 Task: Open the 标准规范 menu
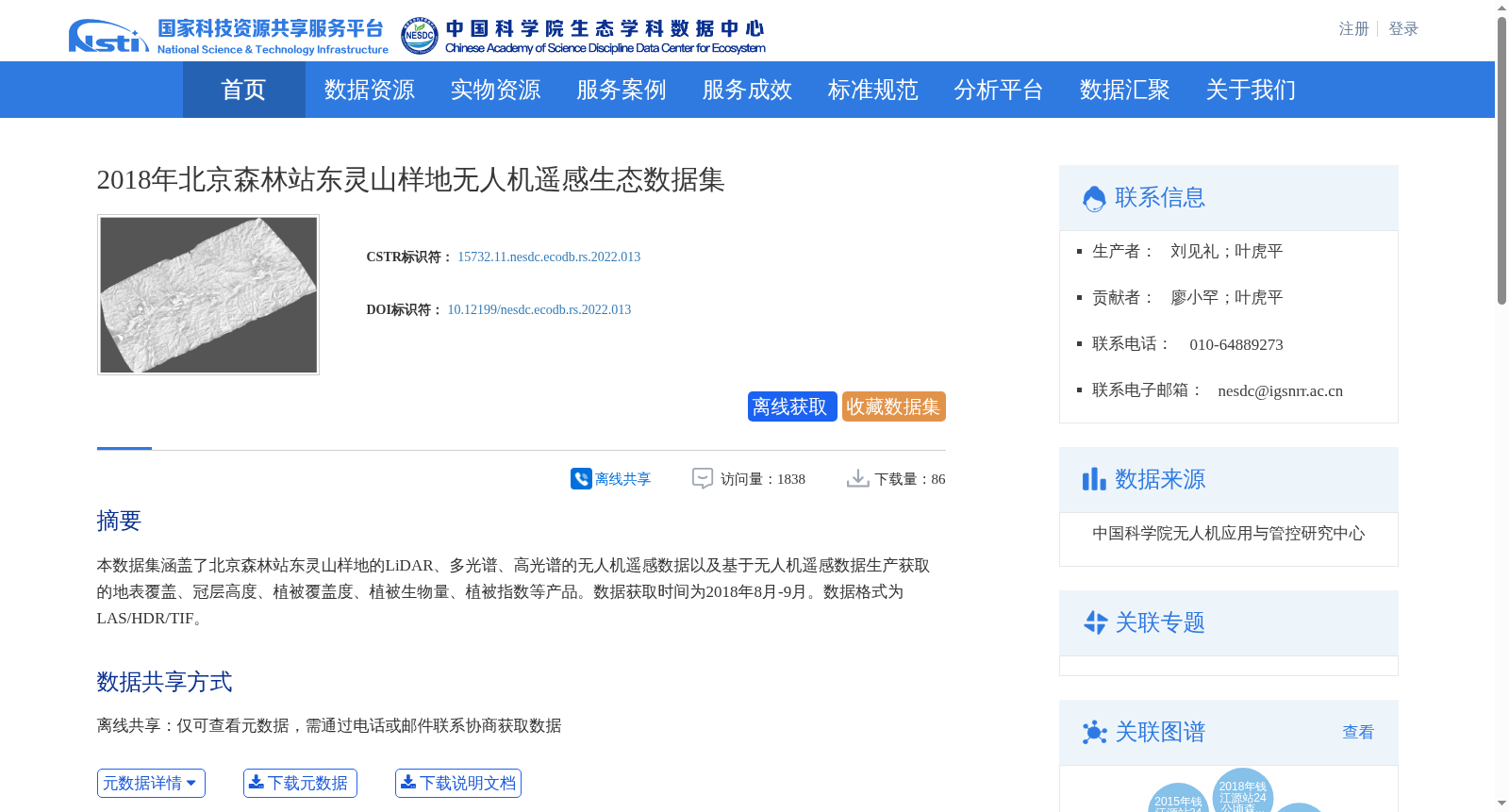coord(873,90)
